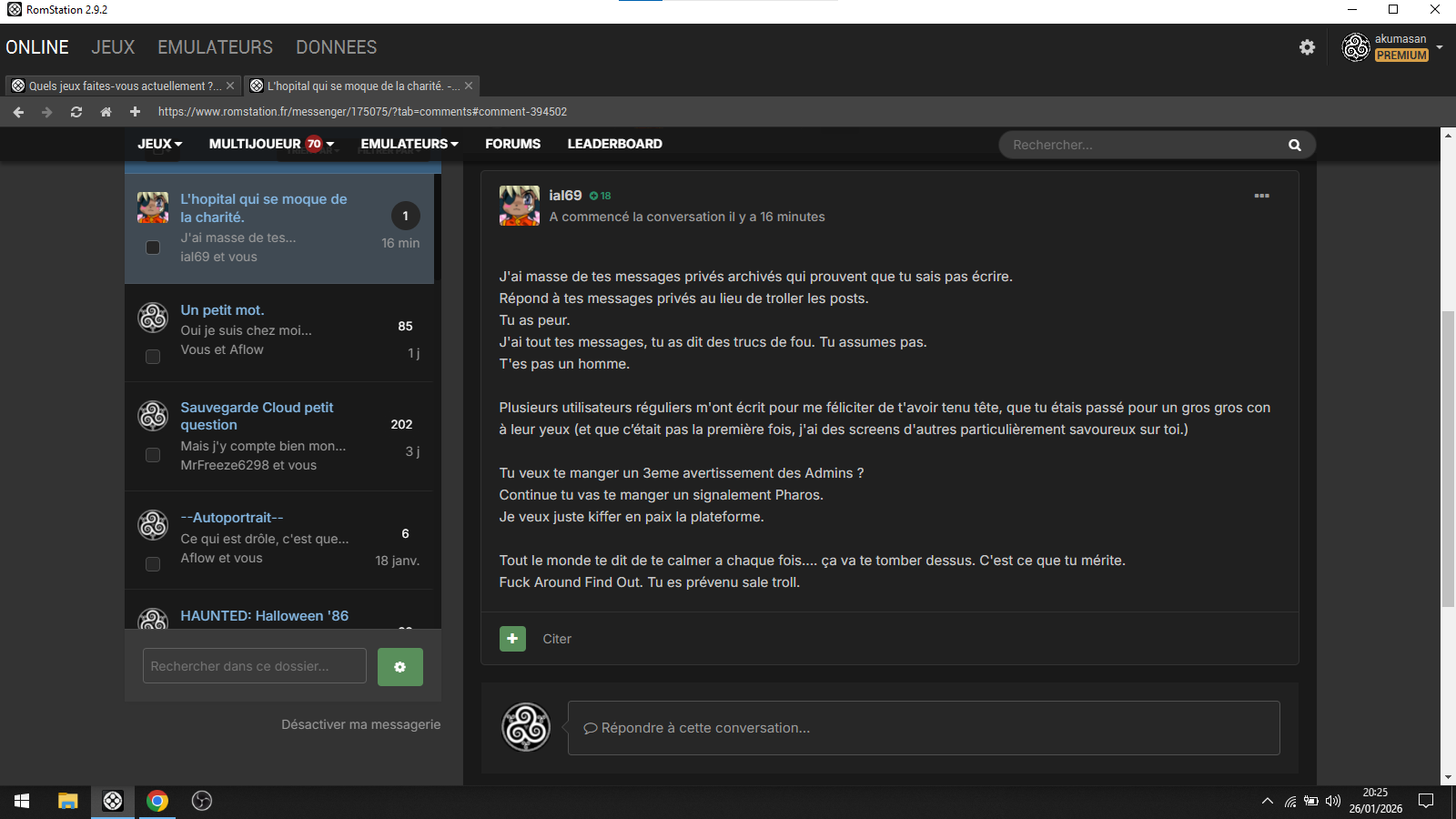The image size is (1456, 819).
Task: Select 'Sauvegarde Cloud petit question' checkbox
Action: (x=153, y=455)
